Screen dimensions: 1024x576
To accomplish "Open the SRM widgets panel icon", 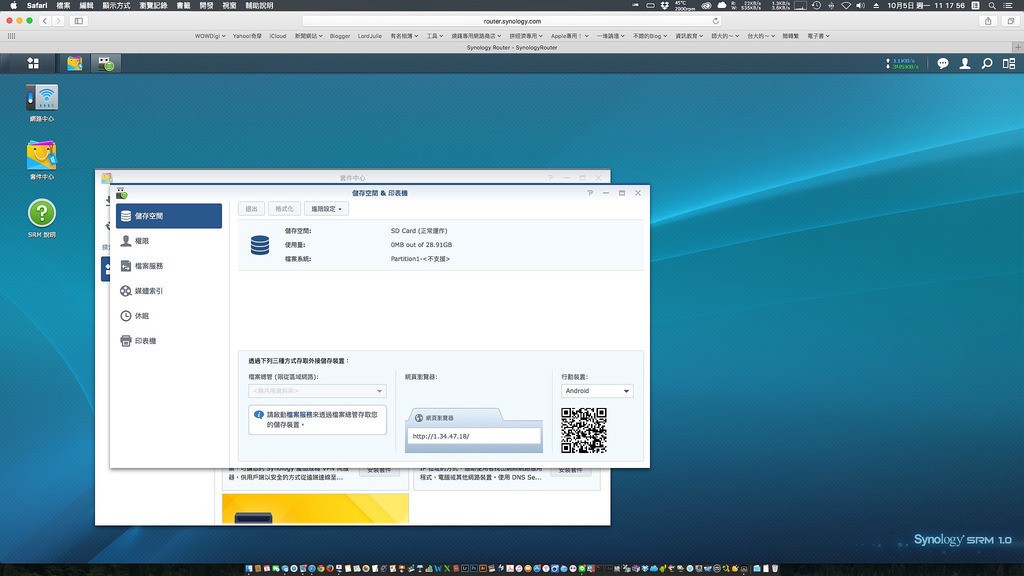I will point(1009,63).
